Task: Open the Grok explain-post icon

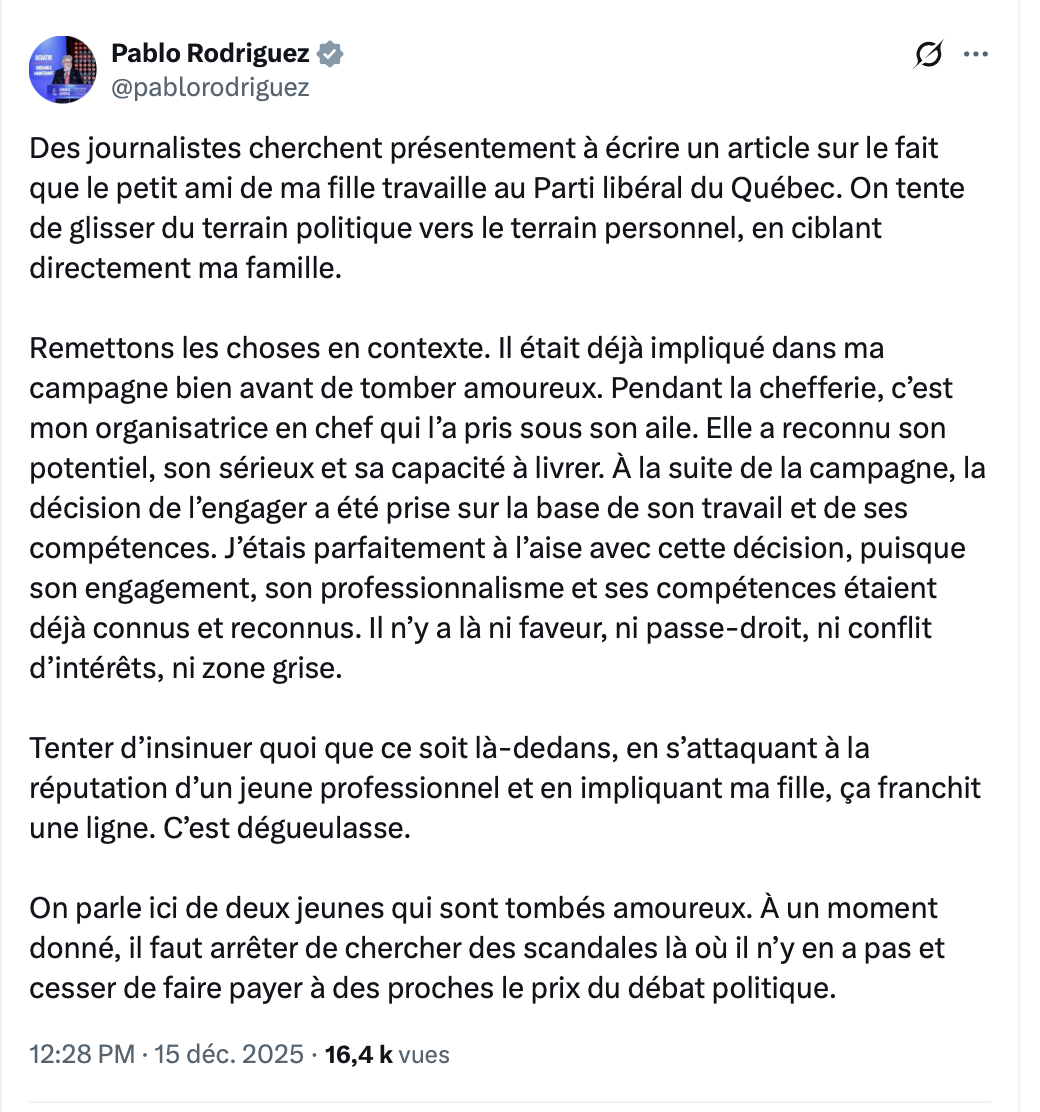Action: tap(928, 56)
